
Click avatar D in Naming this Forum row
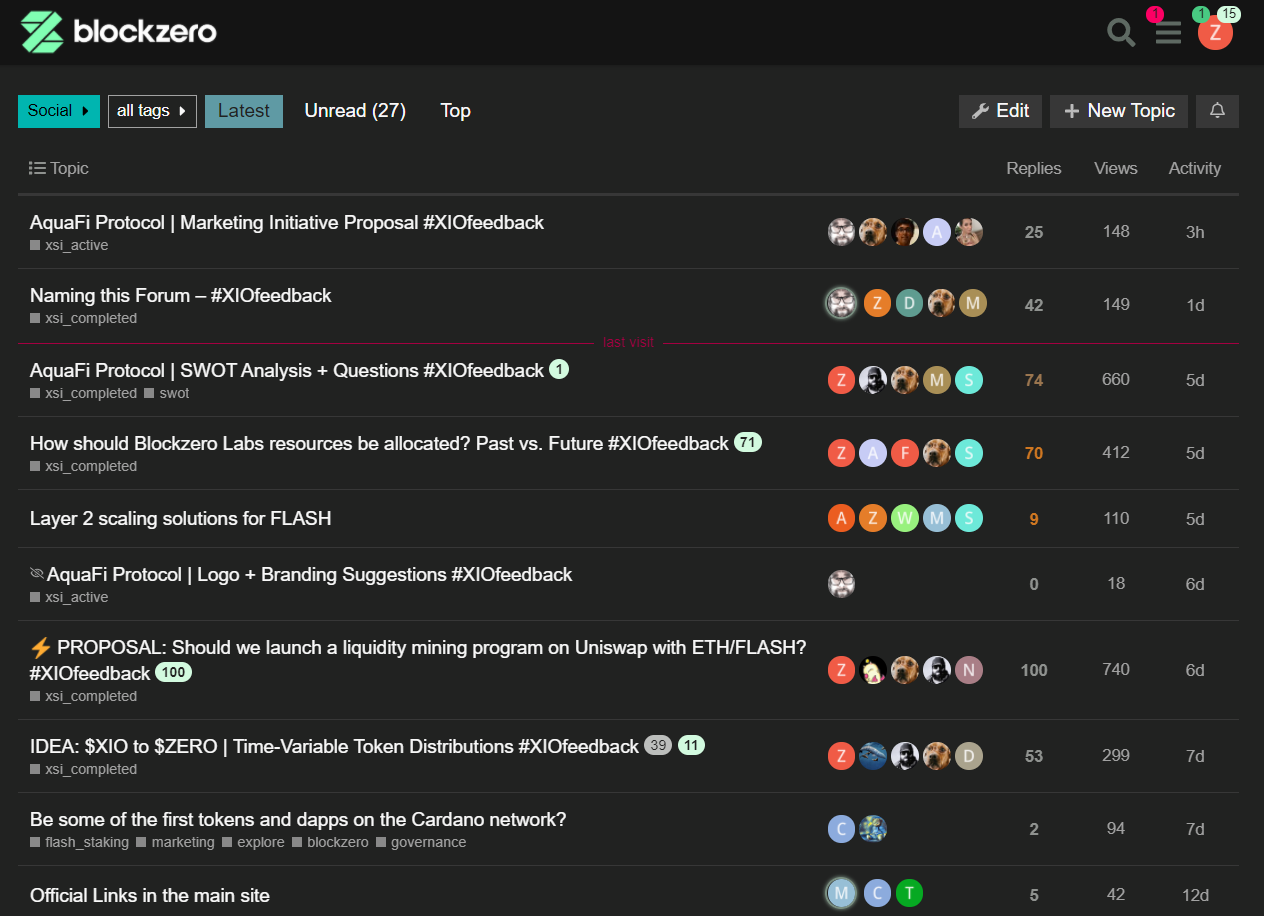point(909,303)
